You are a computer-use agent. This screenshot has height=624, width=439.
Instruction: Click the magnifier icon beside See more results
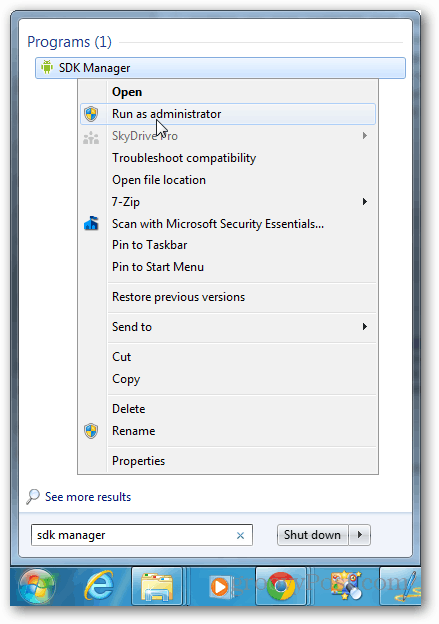click(33, 496)
